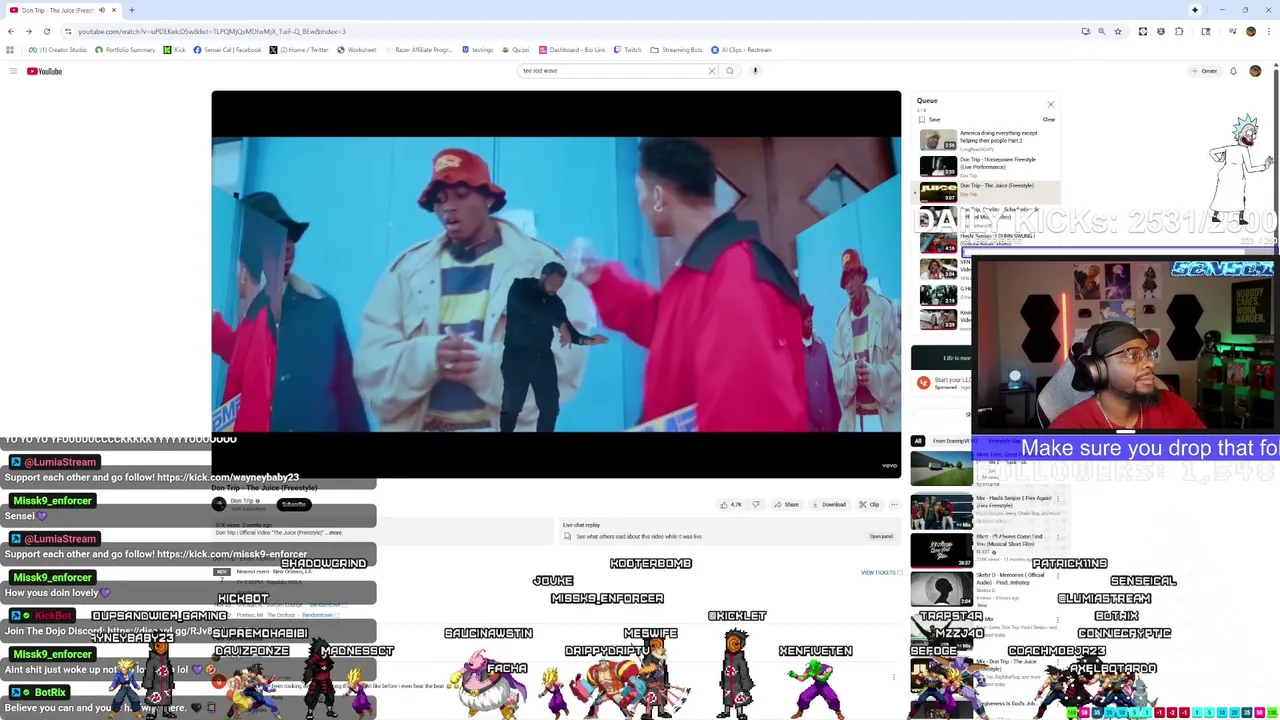Go to YouTube home via logo
This screenshot has width=1280, height=720.
(x=45, y=71)
